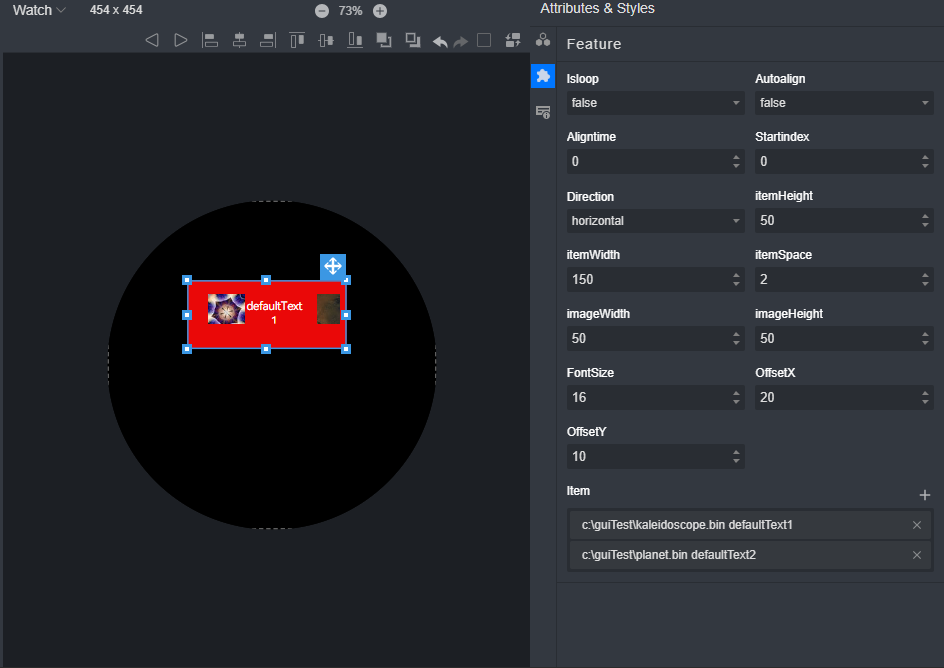
Task: Click the align right toolbar icon
Action: pos(268,40)
